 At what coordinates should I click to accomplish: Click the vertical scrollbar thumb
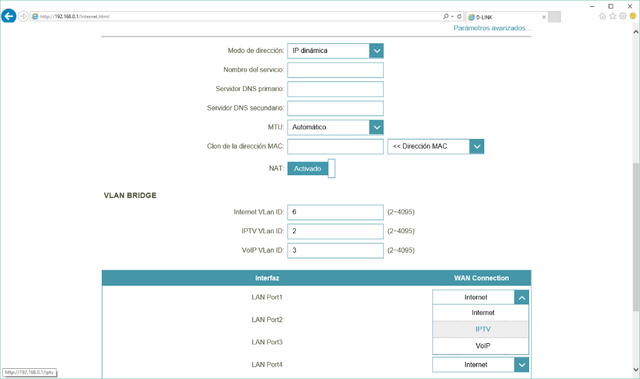click(636, 237)
